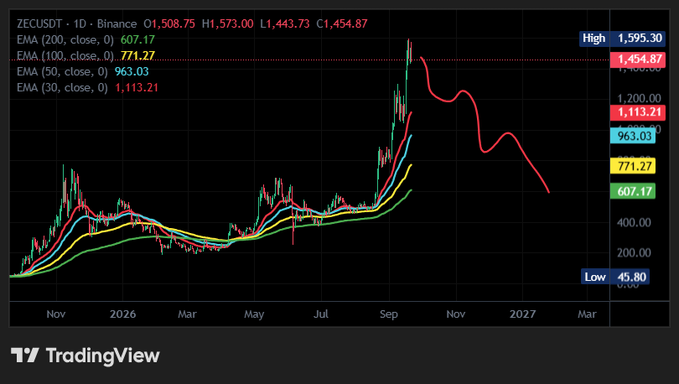
Task: Select the EMA (100, close, 0) legend
Action: (65, 56)
